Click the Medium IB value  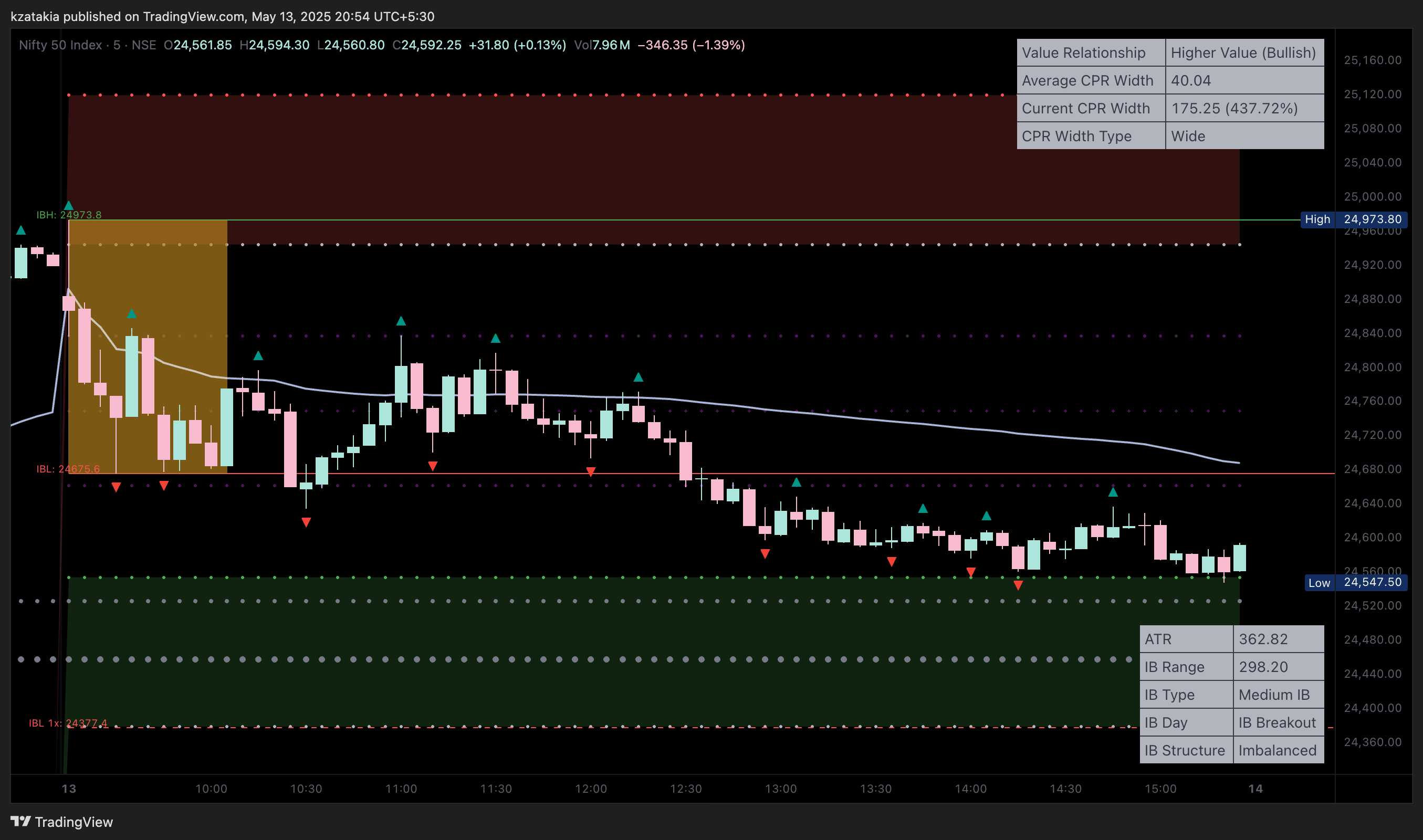click(1279, 695)
